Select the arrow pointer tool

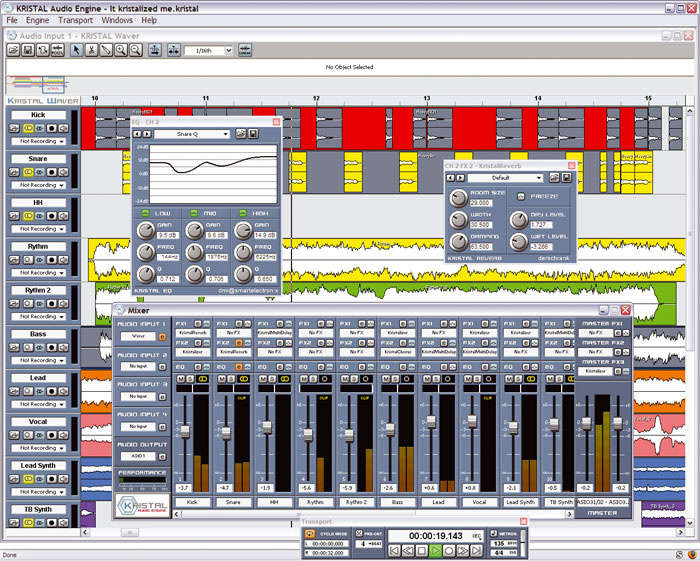(76, 50)
